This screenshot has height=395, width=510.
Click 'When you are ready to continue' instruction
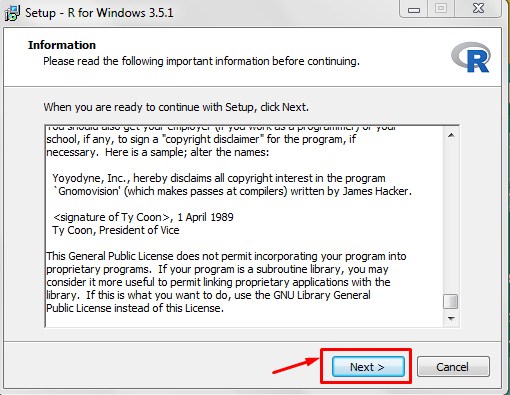coord(176,107)
